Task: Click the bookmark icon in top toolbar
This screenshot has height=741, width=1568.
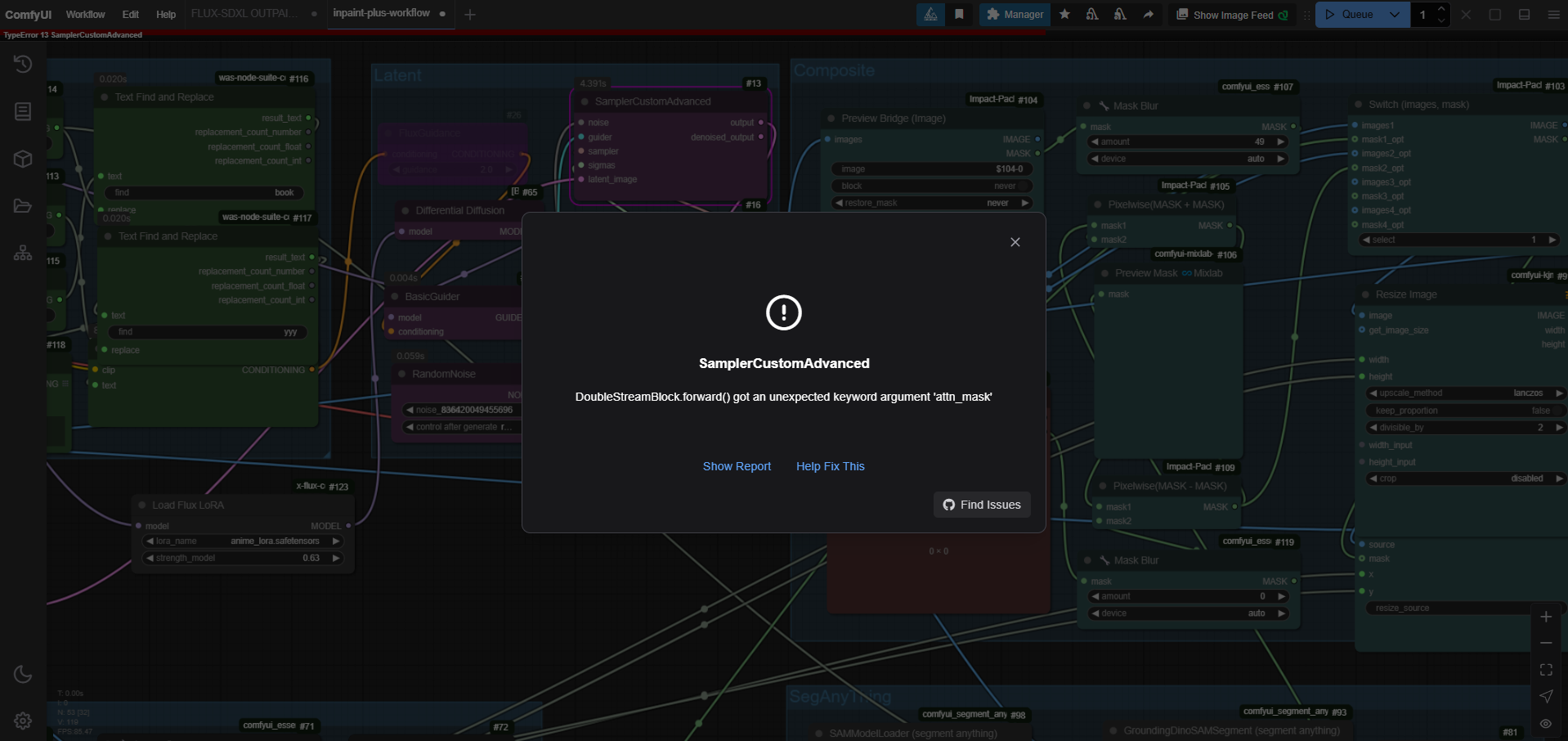Action: [959, 15]
